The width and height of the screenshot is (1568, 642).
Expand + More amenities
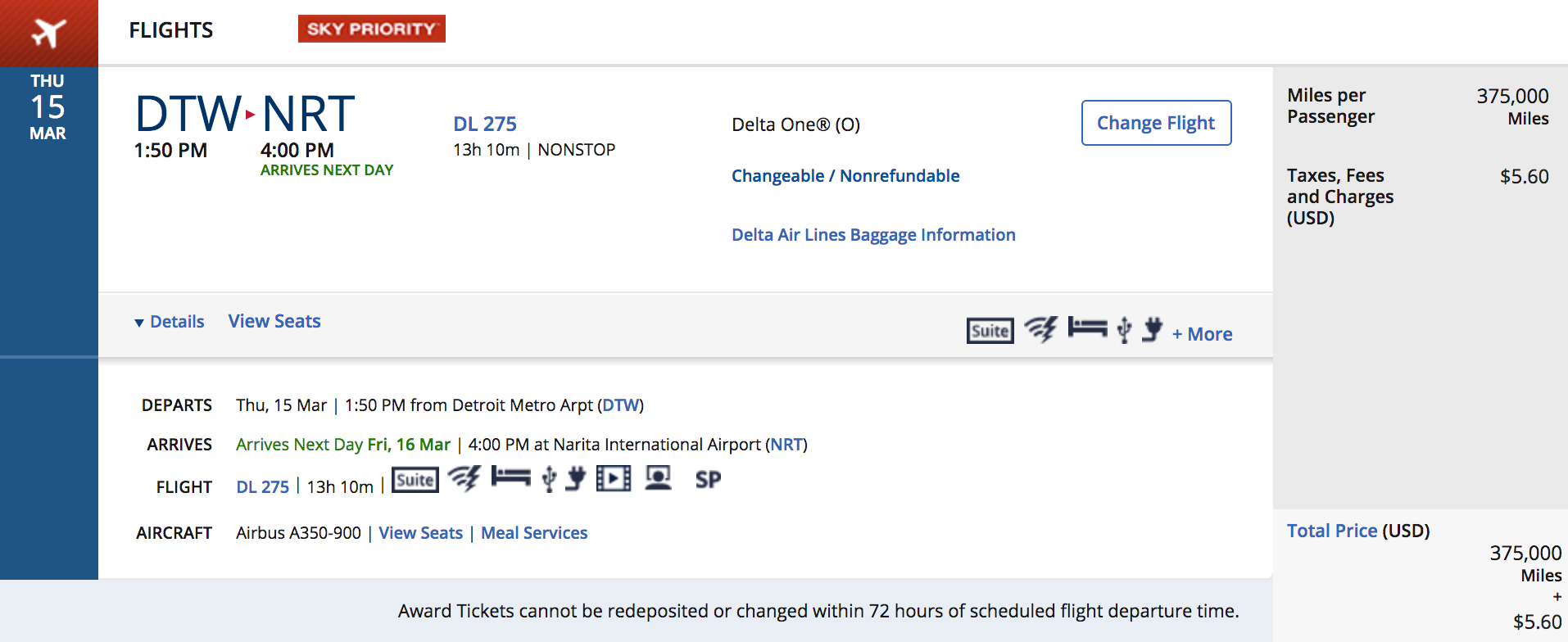click(x=1202, y=334)
